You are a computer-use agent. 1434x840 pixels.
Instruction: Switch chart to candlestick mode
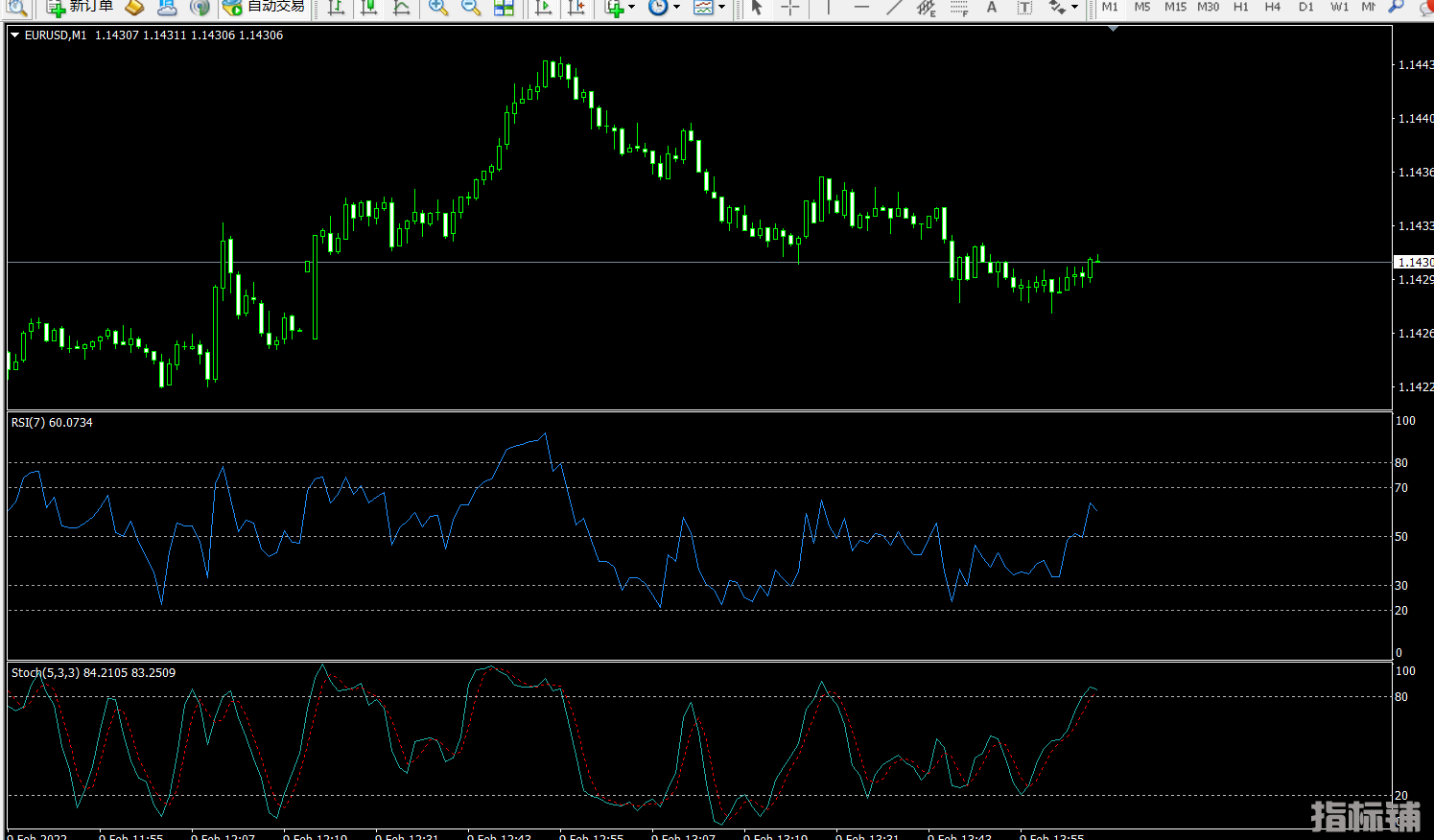coord(368,8)
